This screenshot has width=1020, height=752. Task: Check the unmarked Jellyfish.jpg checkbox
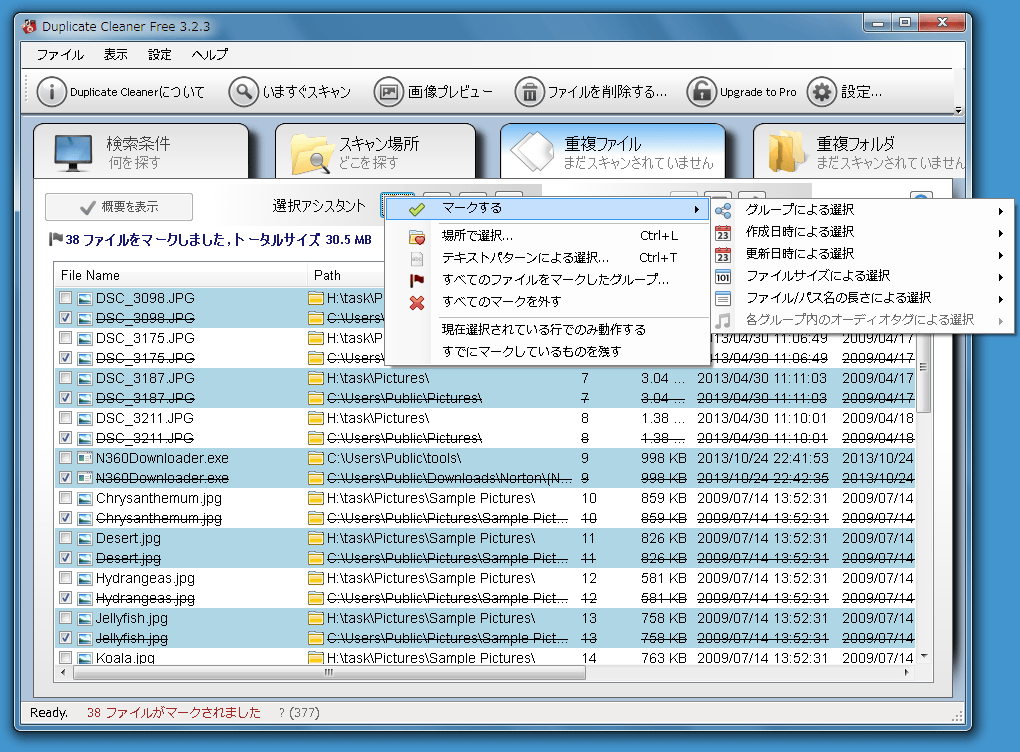click(65, 618)
